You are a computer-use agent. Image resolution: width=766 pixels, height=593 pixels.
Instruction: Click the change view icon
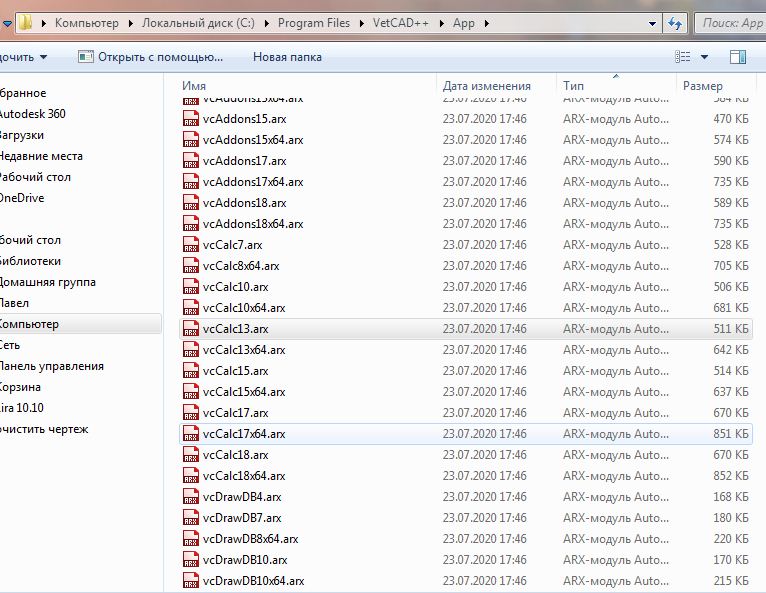point(682,57)
